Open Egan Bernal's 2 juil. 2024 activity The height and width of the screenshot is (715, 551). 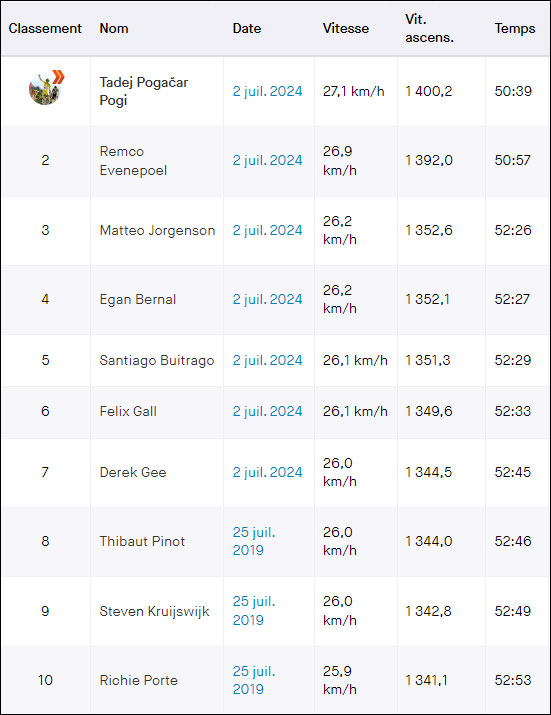tap(267, 299)
